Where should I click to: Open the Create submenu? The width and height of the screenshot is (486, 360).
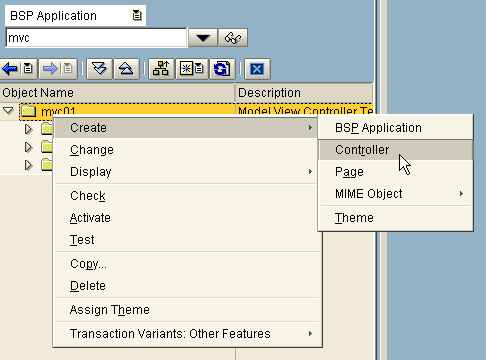(186, 128)
